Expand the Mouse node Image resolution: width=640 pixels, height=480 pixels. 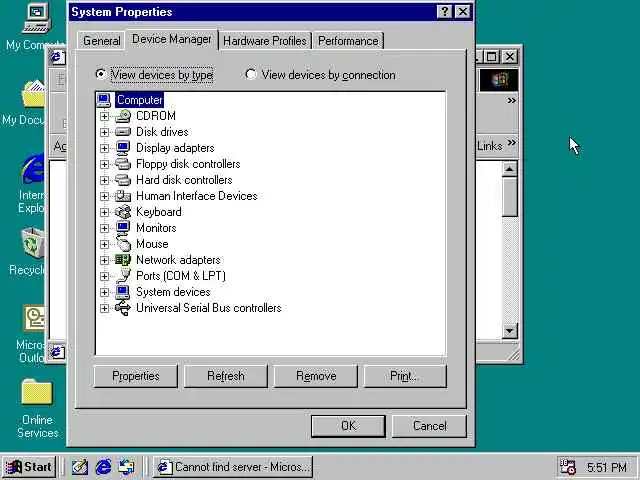[104, 244]
